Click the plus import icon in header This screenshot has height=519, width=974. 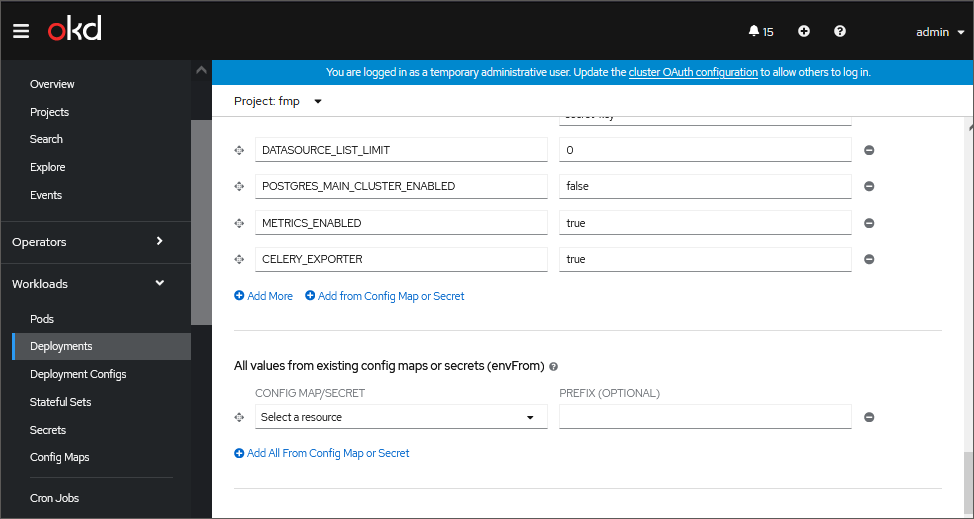pos(804,31)
